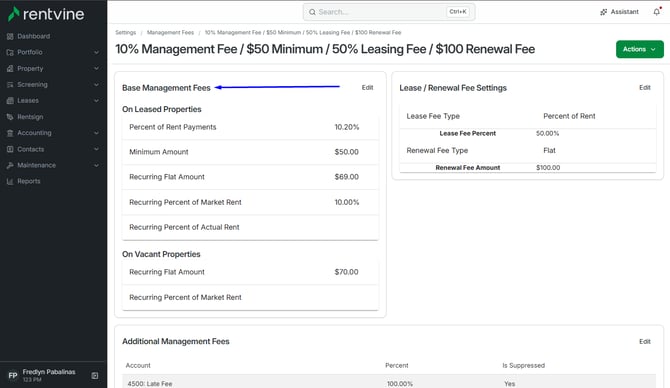Expand the Leases menu chevron
670x388 pixels.
point(96,100)
